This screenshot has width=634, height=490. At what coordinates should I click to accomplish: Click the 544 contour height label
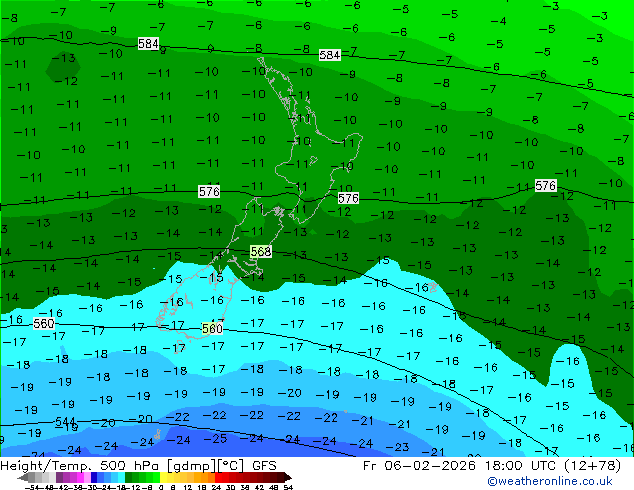point(65,421)
